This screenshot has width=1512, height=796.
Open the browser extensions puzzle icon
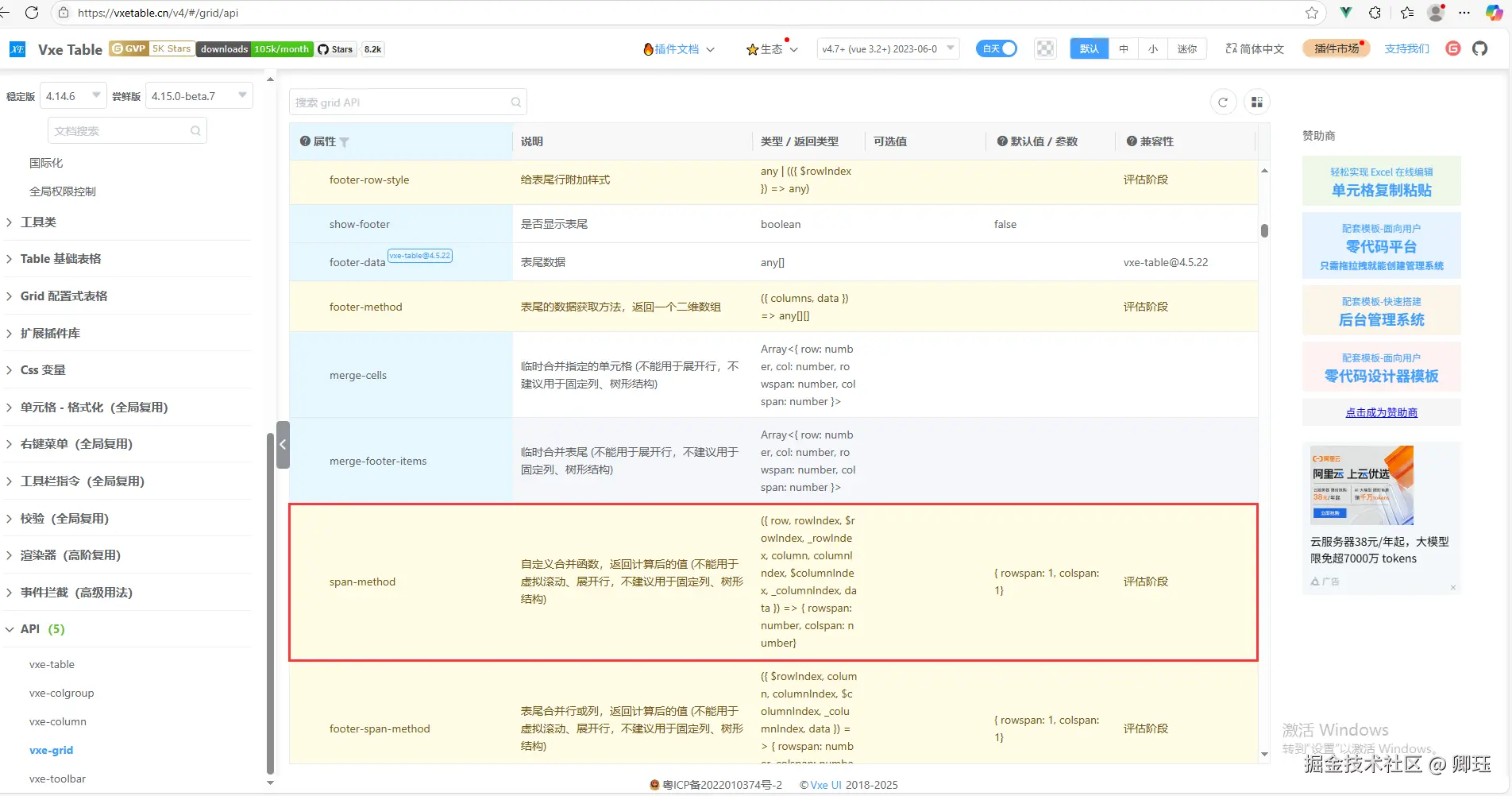tap(1375, 13)
